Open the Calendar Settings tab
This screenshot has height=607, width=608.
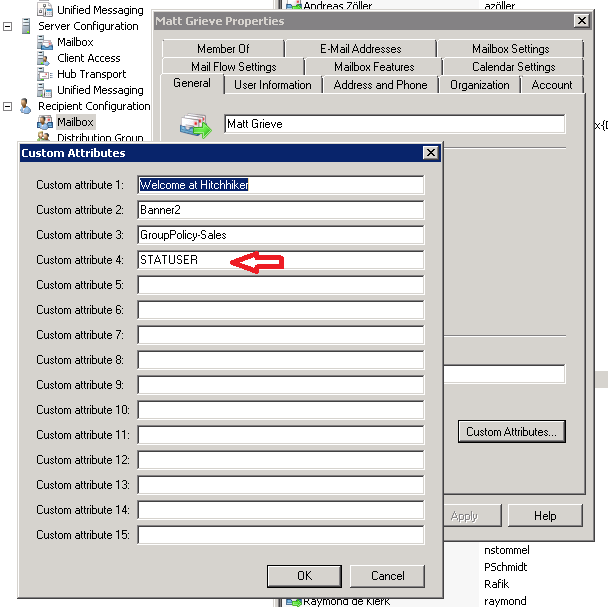pos(513,67)
